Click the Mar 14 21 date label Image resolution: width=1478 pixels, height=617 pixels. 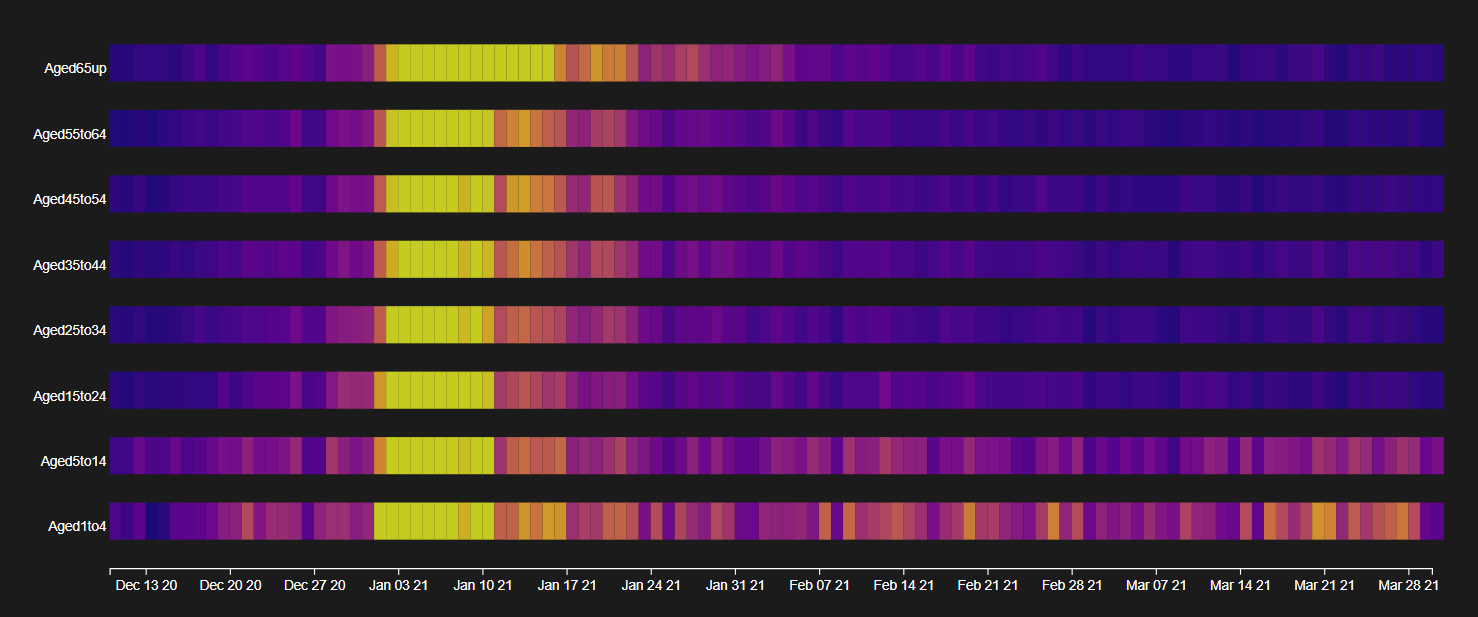[1240, 585]
